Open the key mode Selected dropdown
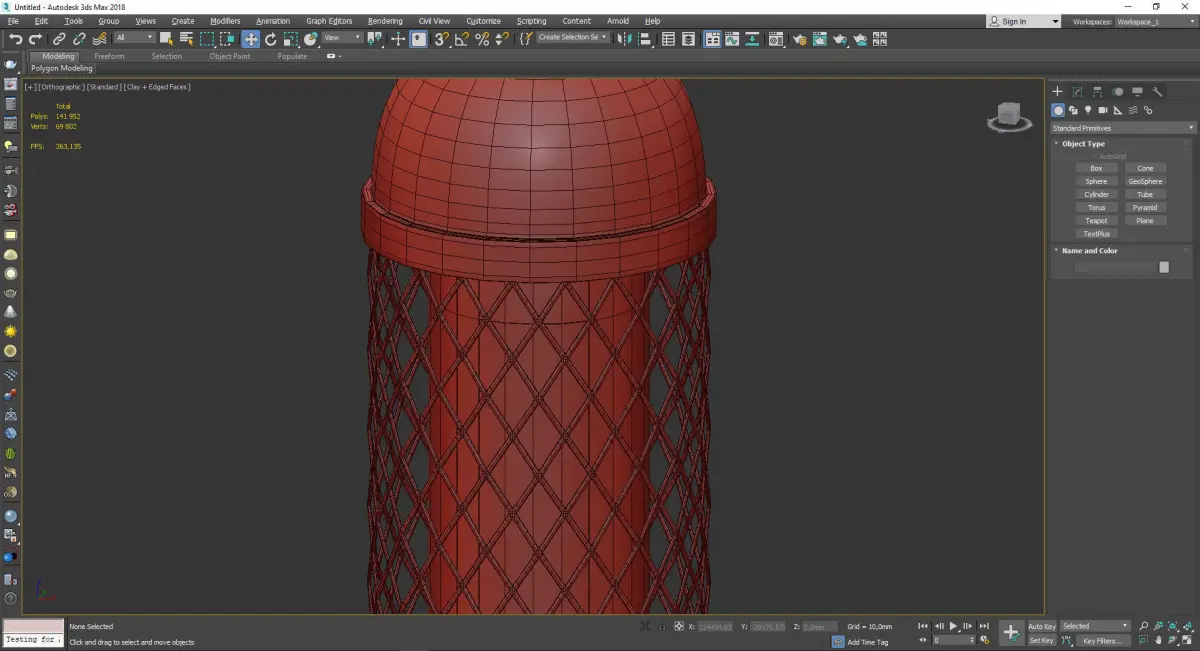The image size is (1200, 651). (x=1095, y=626)
